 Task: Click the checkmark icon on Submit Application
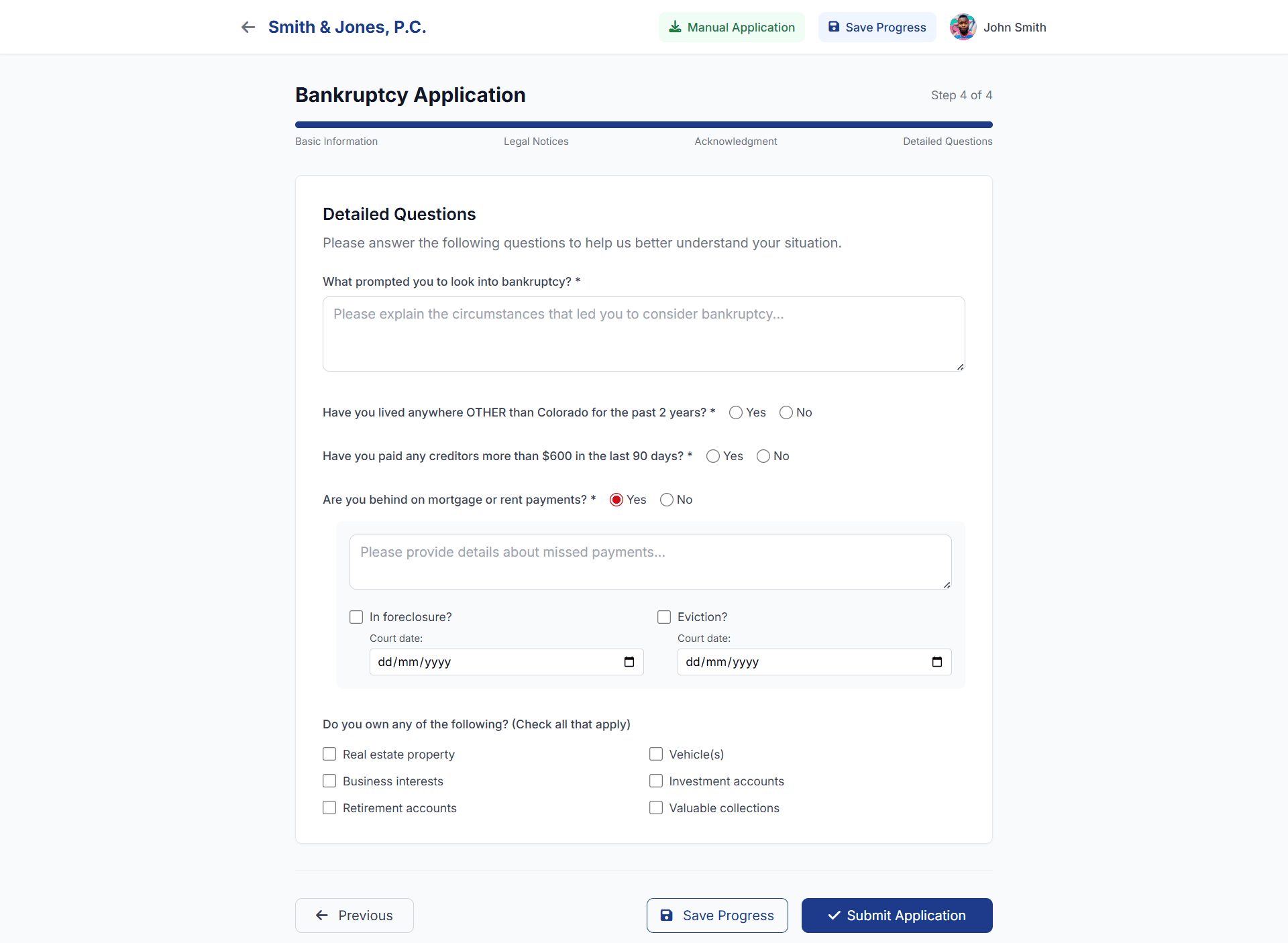[x=834, y=916]
